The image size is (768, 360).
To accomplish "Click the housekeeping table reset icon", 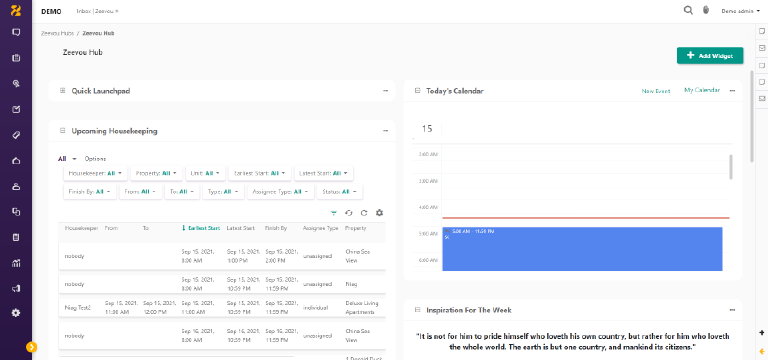I will [x=349, y=213].
